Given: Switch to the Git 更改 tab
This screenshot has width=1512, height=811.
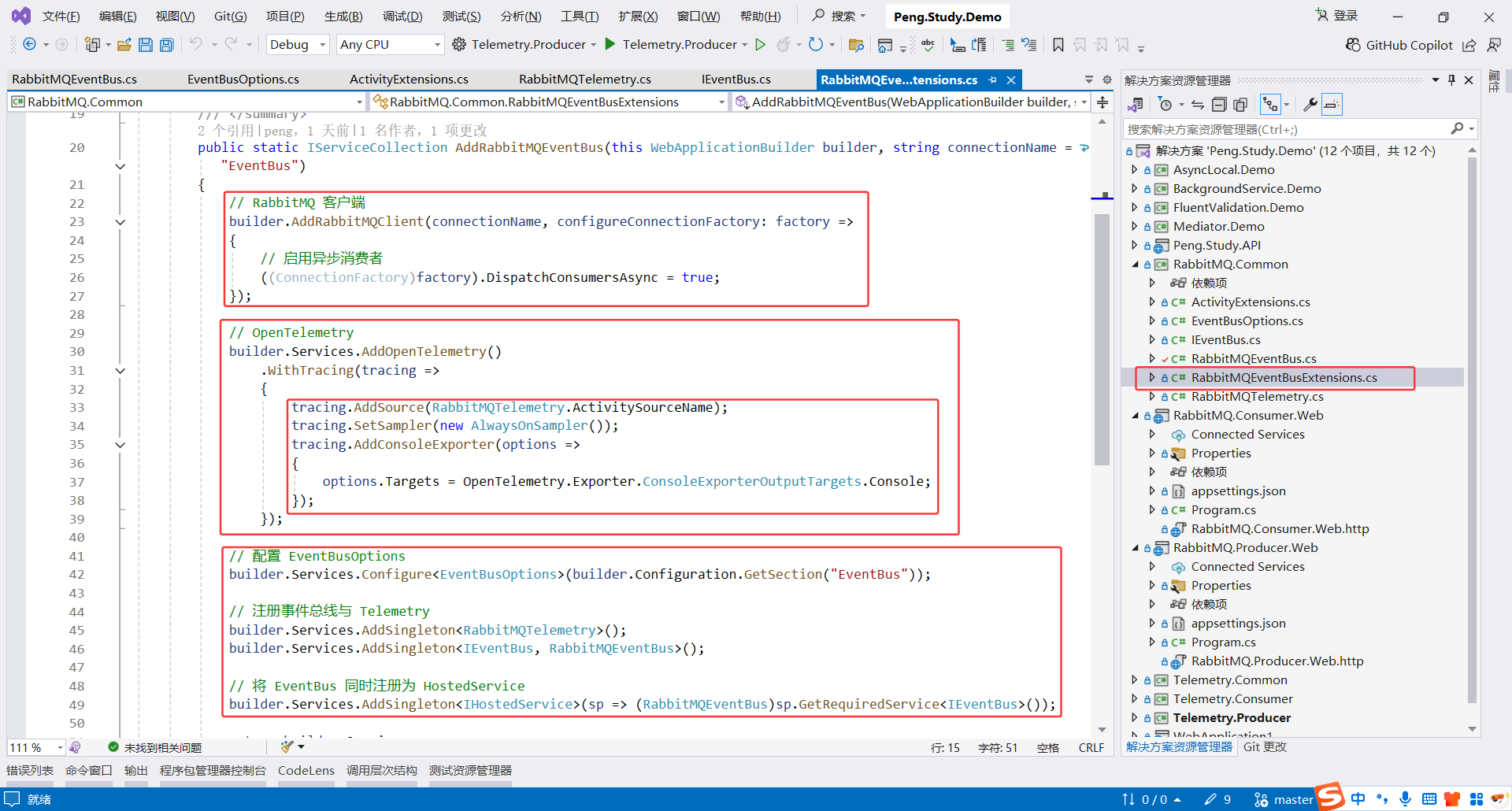Looking at the screenshot, I should [x=1265, y=747].
